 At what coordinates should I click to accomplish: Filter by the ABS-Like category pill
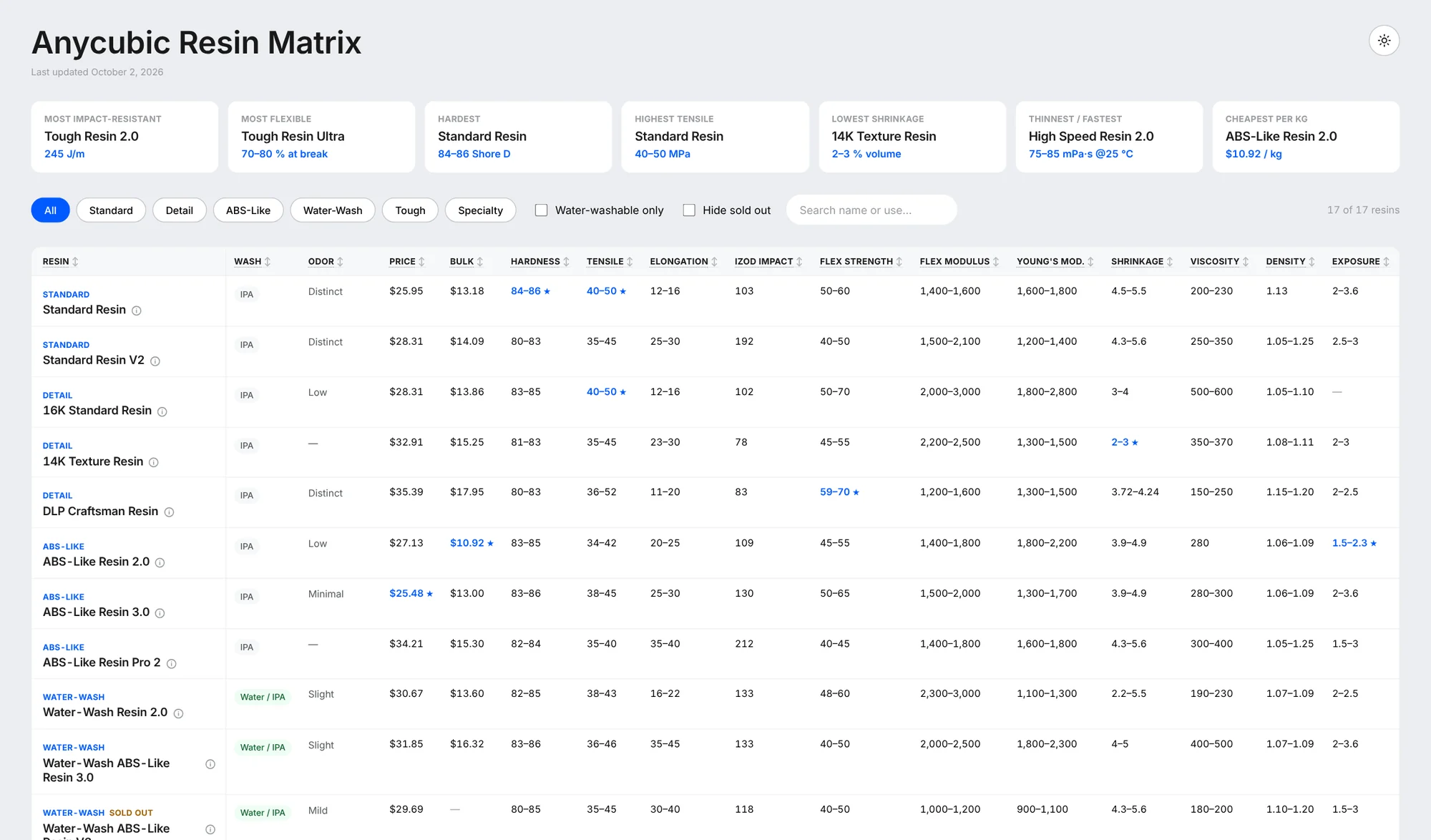248,210
